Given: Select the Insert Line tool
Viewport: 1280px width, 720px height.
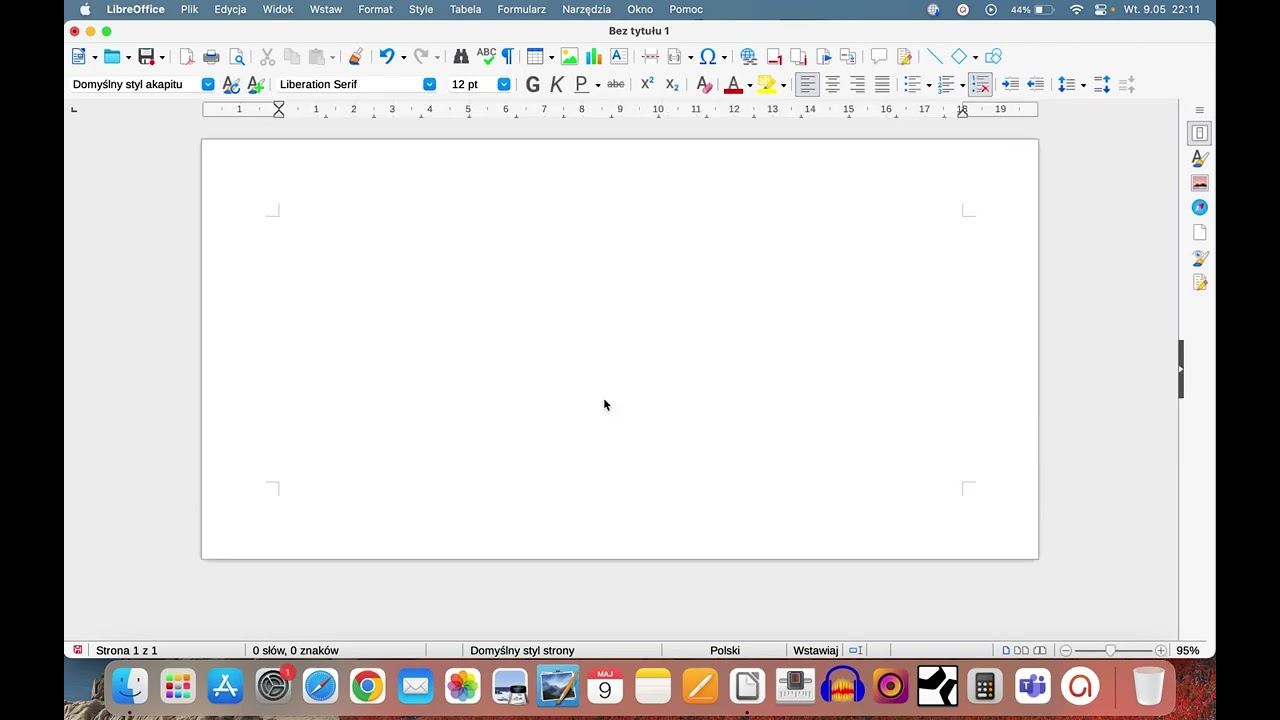Looking at the screenshot, I should (934, 57).
